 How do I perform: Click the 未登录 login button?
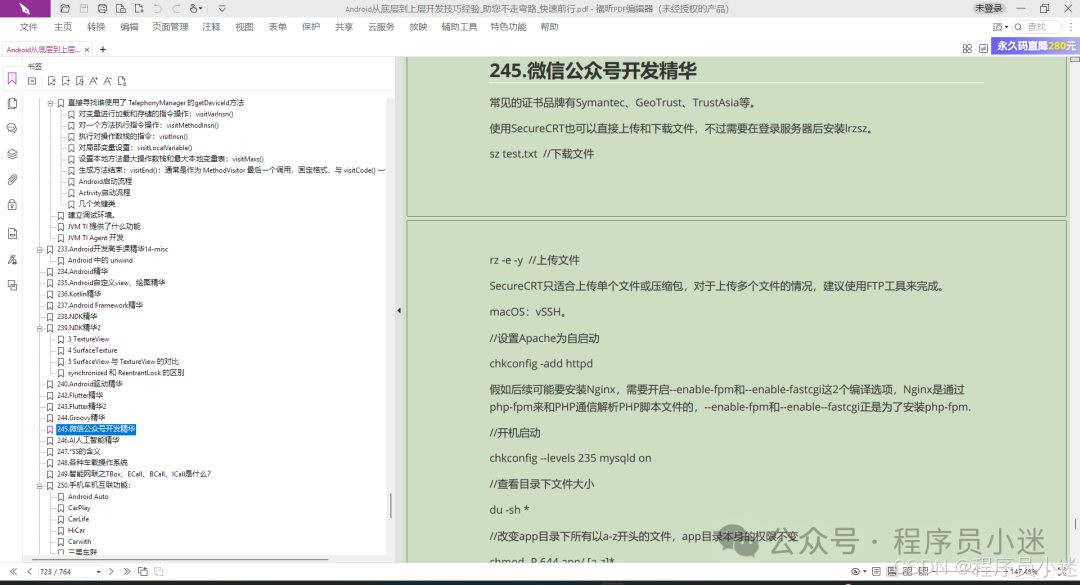click(x=988, y=8)
